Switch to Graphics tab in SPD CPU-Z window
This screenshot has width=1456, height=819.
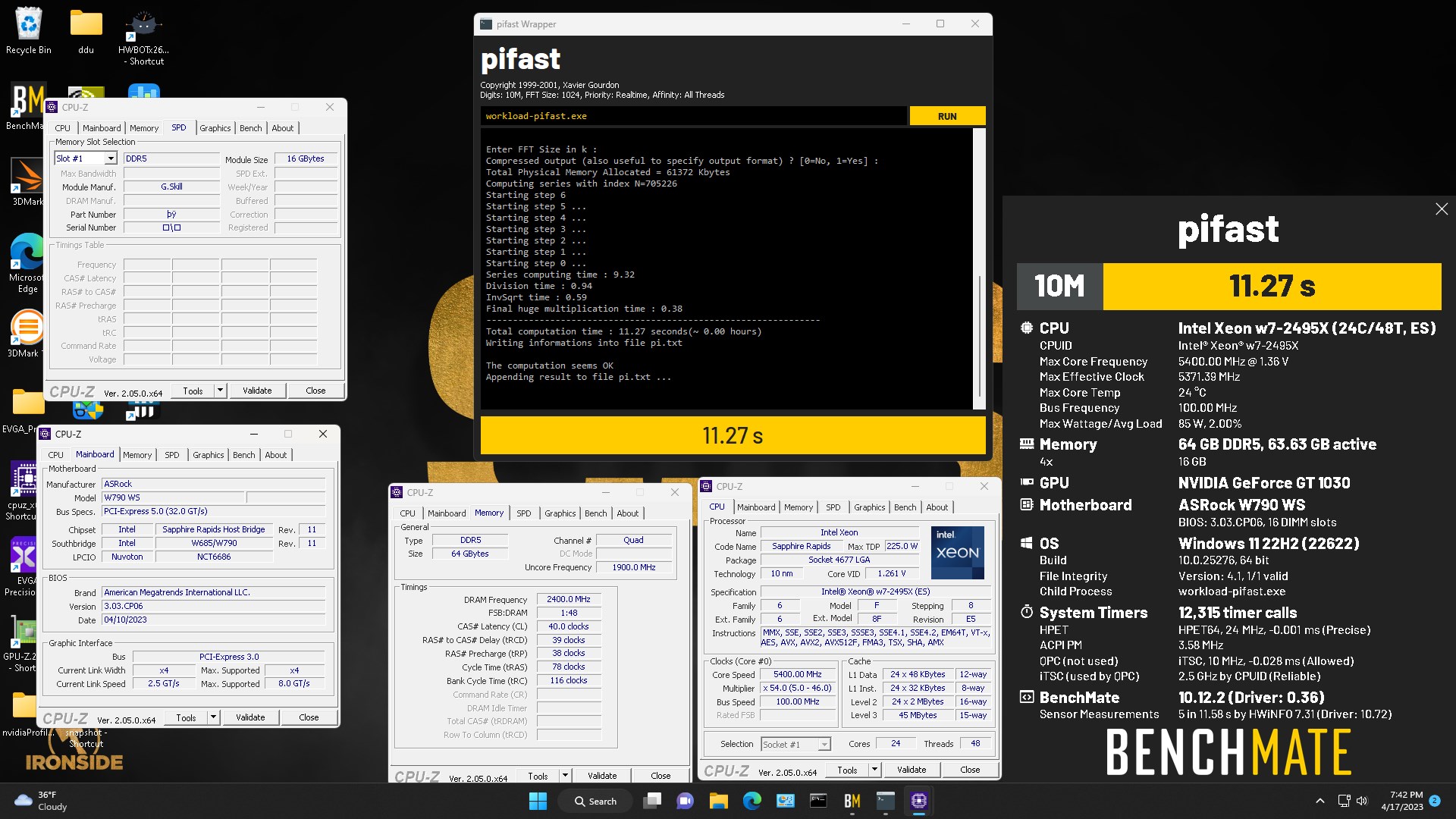click(x=215, y=128)
